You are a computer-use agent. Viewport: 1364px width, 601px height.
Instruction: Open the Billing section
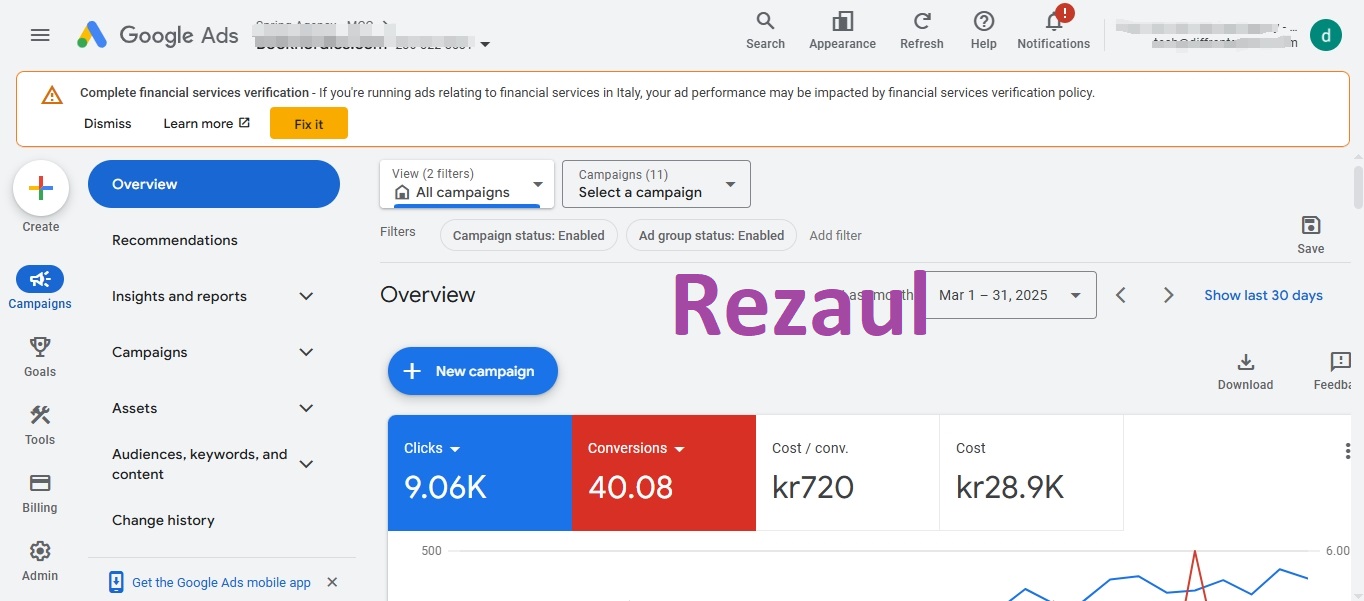click(x=40, y=492)
